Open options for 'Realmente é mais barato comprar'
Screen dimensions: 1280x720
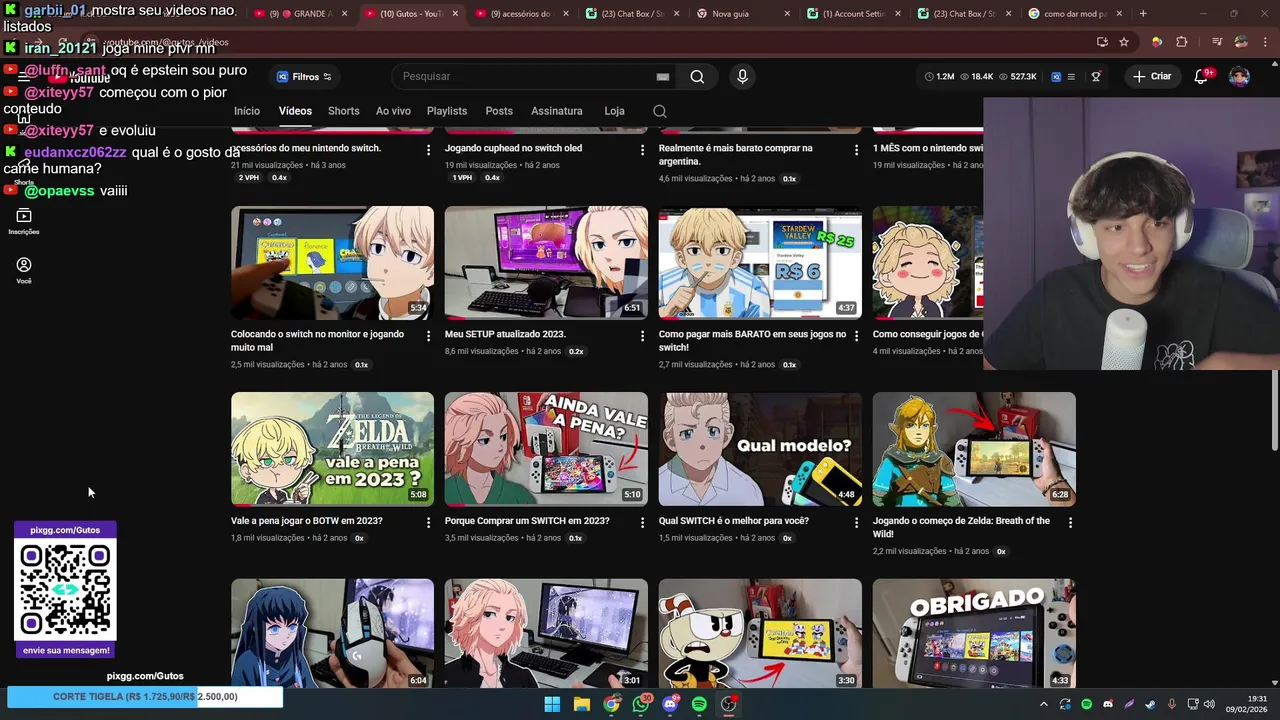click(x=856, y=150)
